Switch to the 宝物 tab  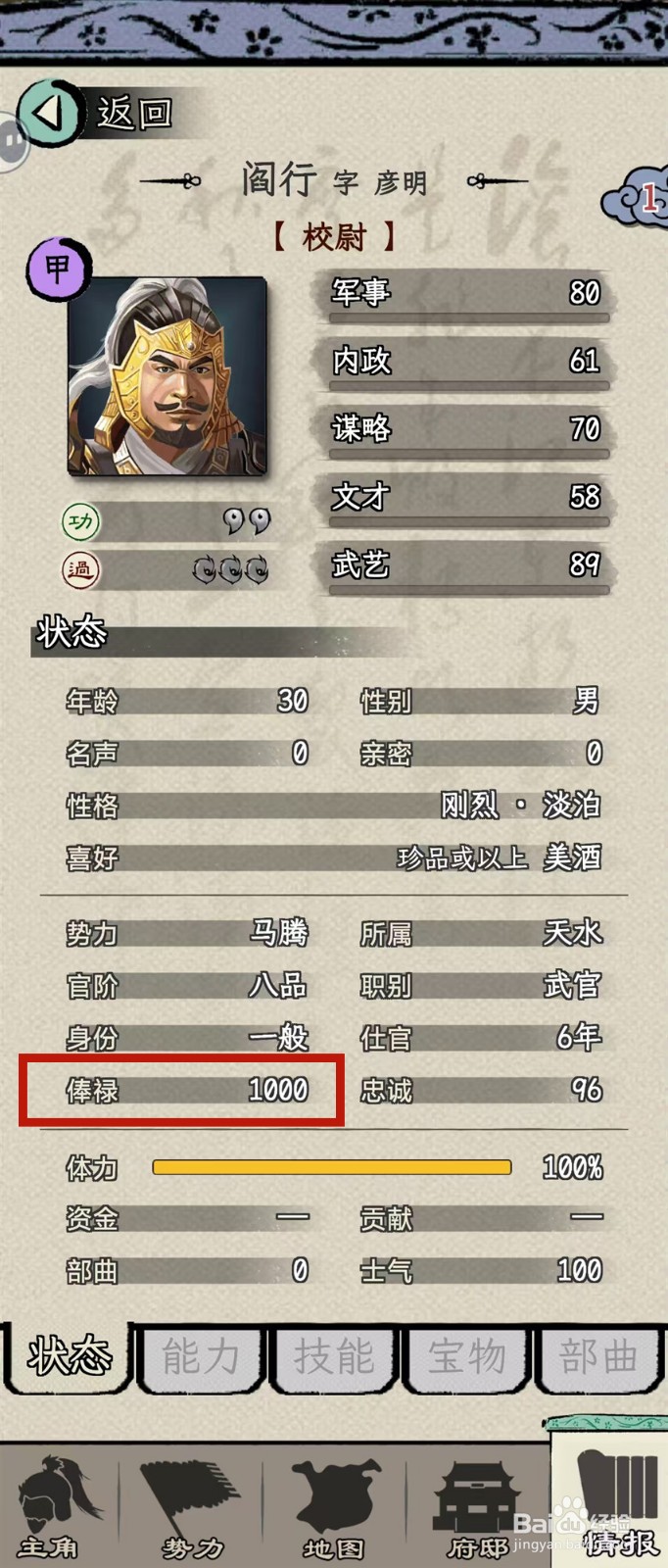point(467,1357)
